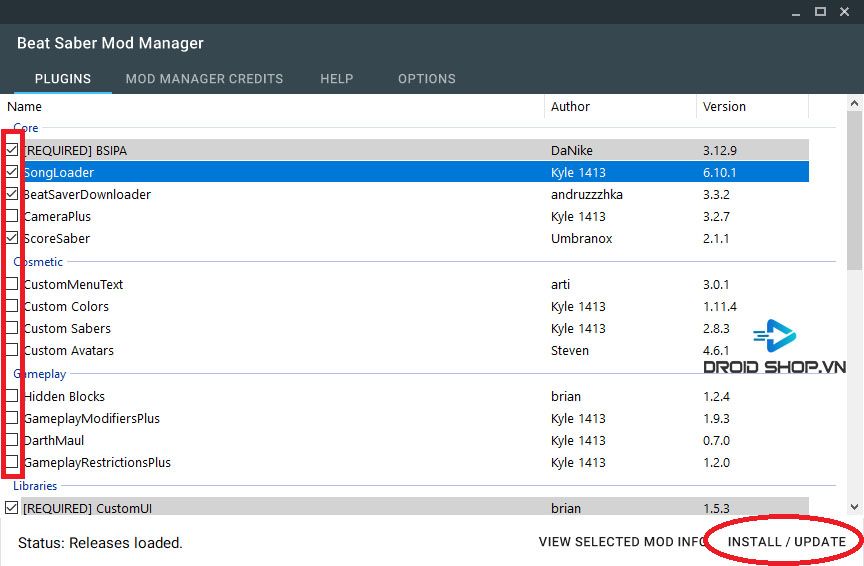
Task: Tick the GameplayRestrictionsPlus checkbox
Action: (12, 462)
